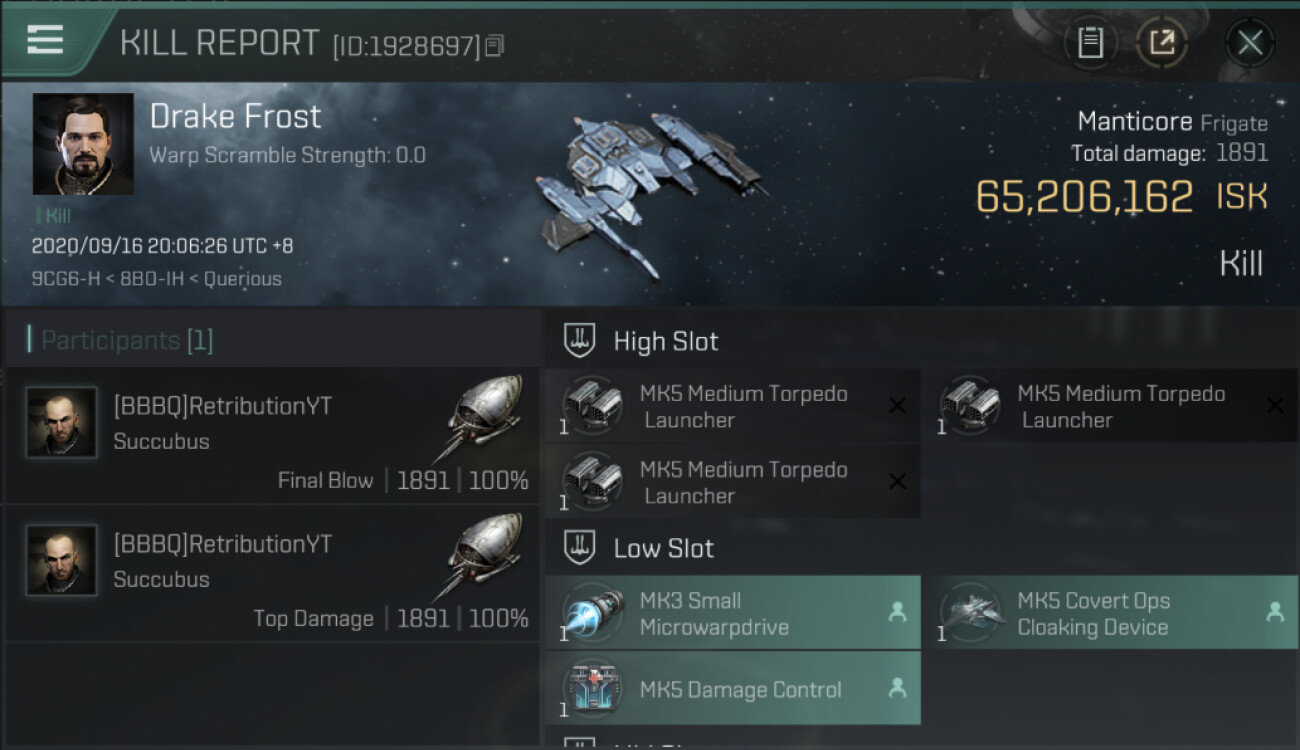The width and height of the screenshot is (1300, 750).
Task: Click the Querious location link
Action: 243,279
